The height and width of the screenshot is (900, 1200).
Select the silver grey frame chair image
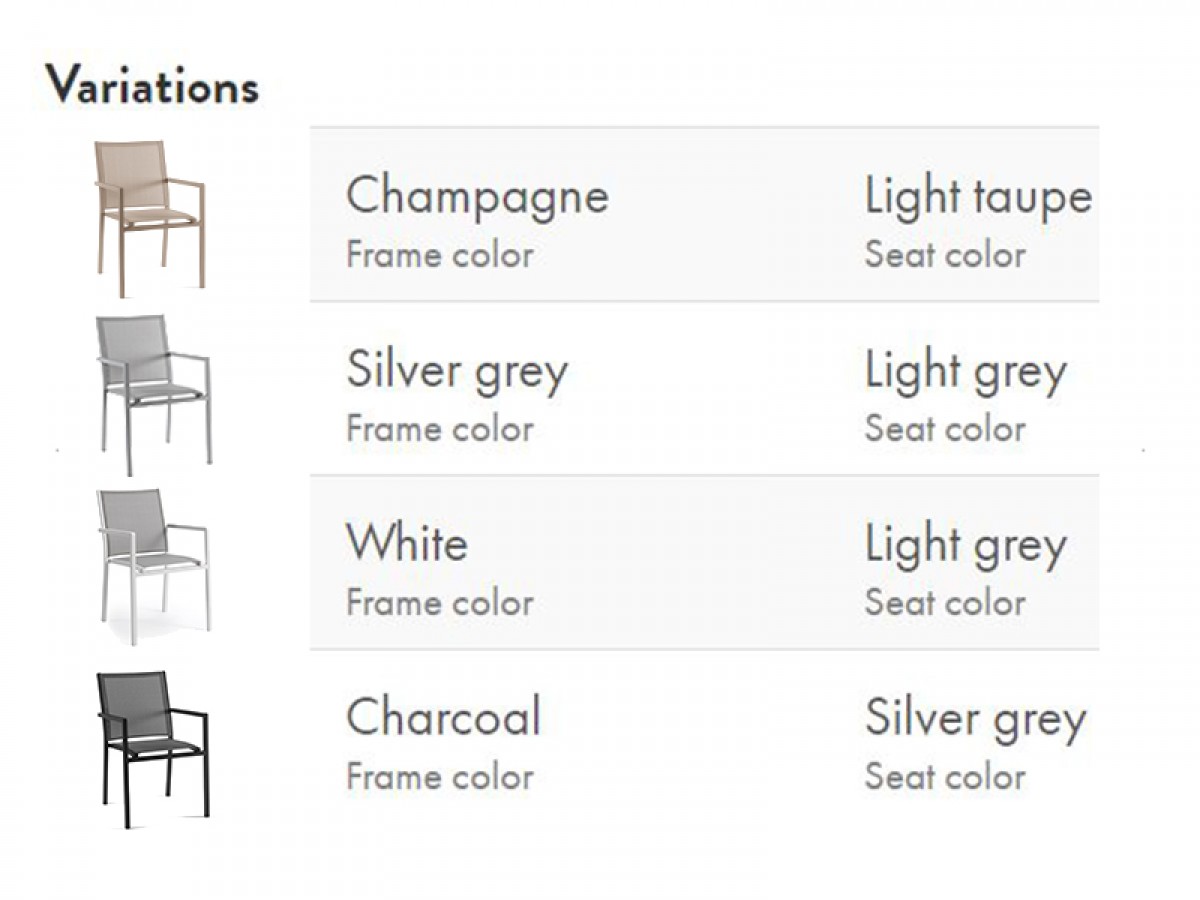coord(153,394)
